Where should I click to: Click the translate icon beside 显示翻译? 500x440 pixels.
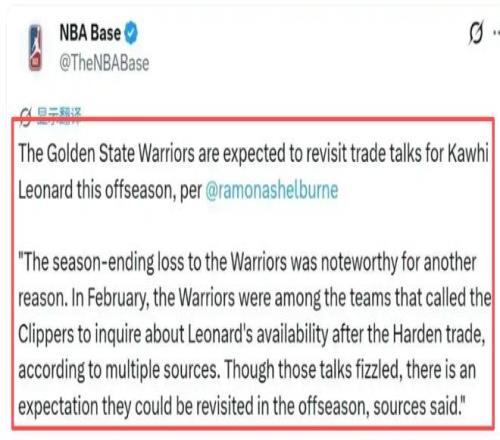tap(26, 117)
